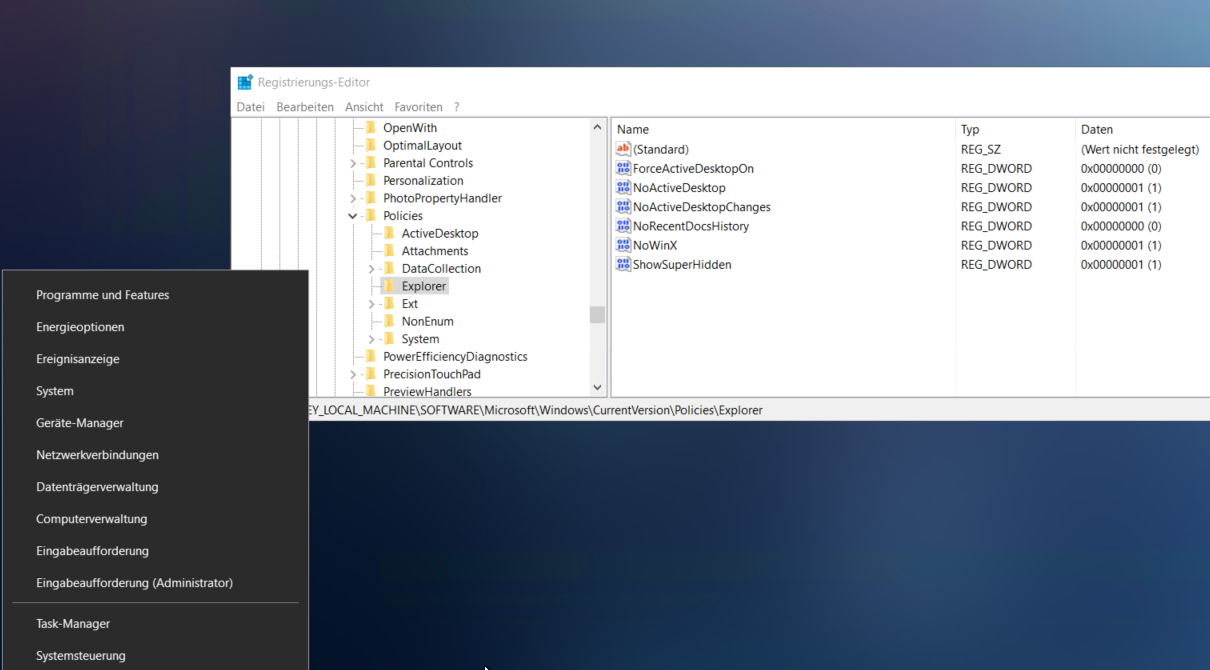Click the folder icon of ActiveDesktop key
This screenshot has height=670, width=1210.
click(x=389, y=233)
